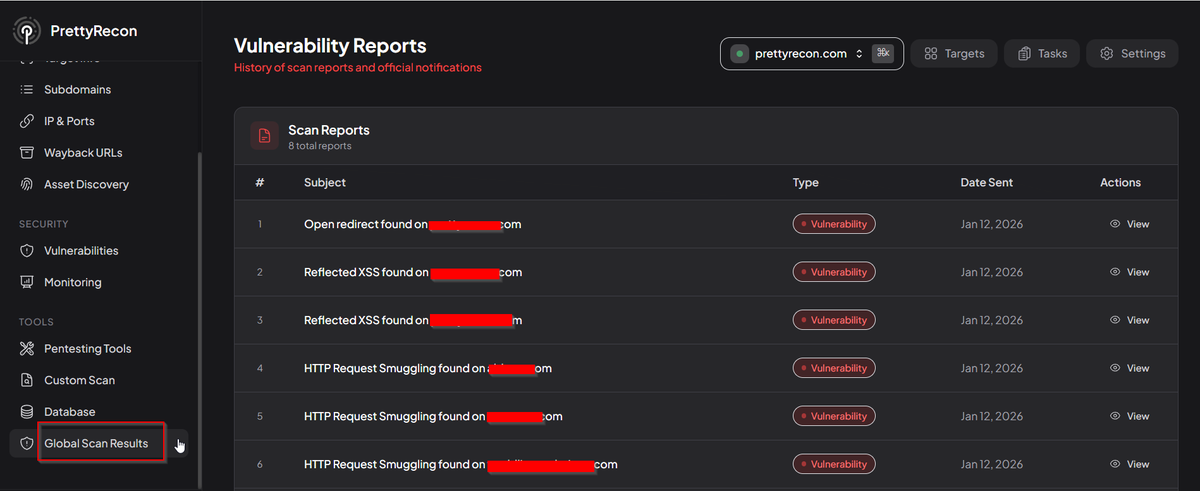Click the Monitoring screen icon
Viewport: 1200px width, 491px height.
[27, 283]
